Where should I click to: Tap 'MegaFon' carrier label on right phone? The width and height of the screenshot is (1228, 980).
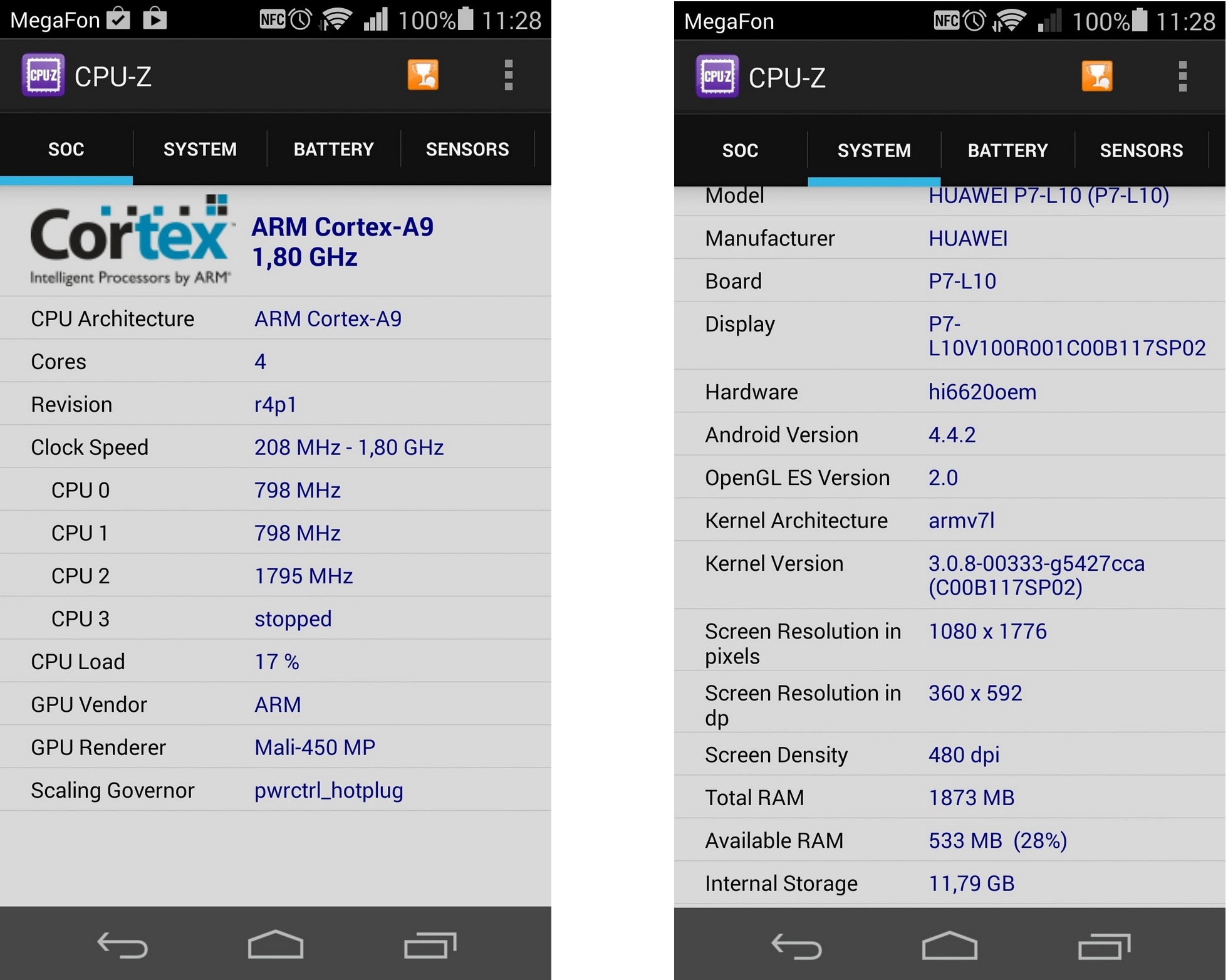point(729,21)
